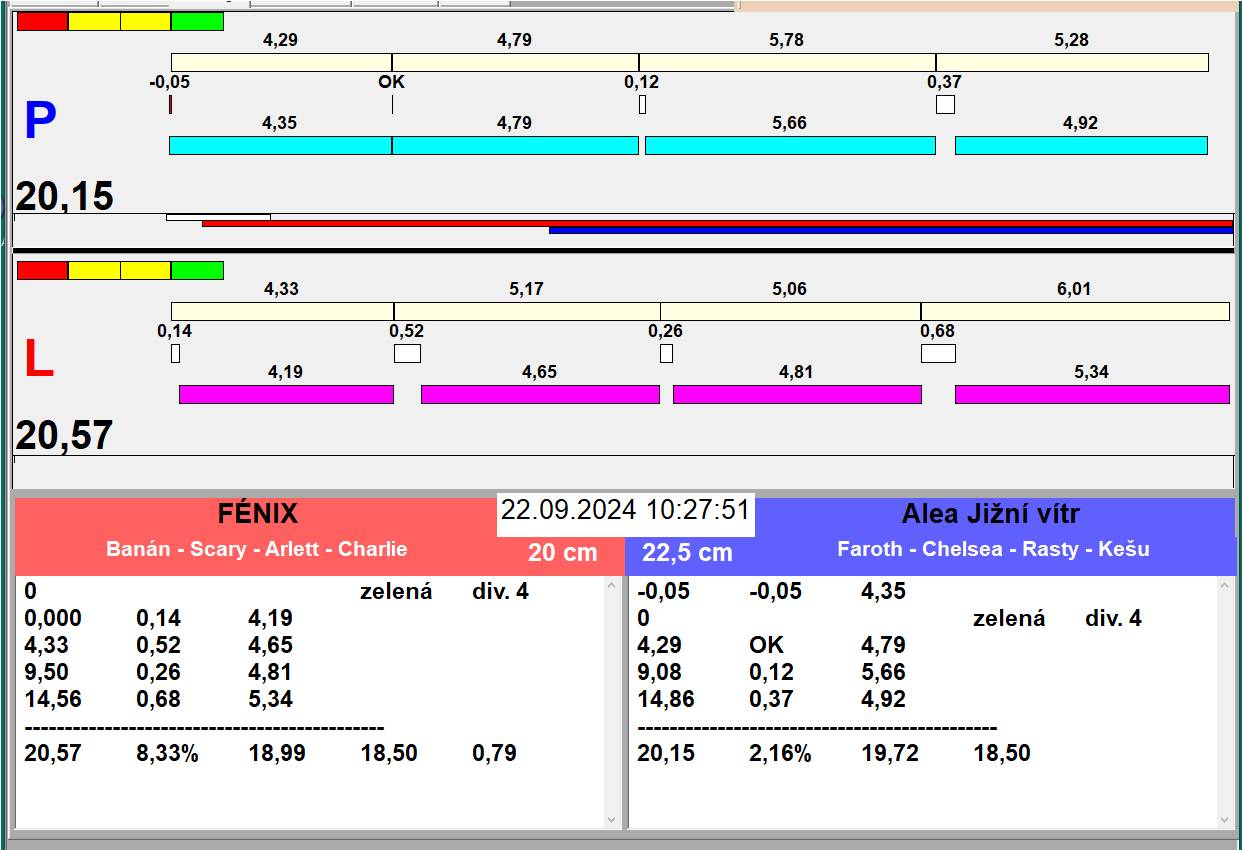Image resolution: width=1242 pixels, height=850 pixels.
Task: Click the red start light in P lane
Action: [x=42, y=21]
